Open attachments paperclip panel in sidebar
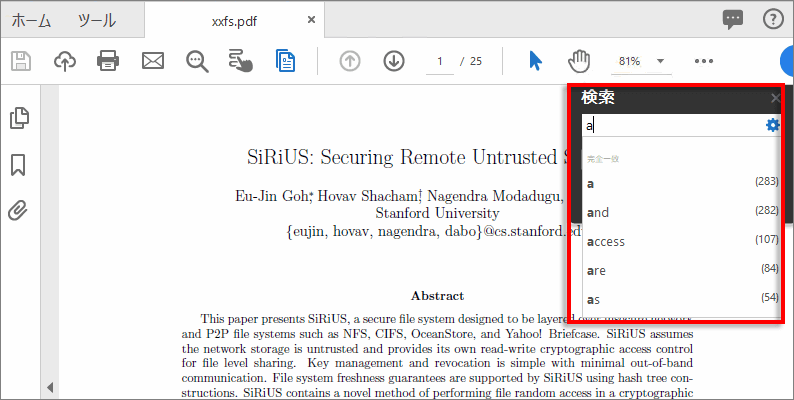Image resolution: width=794 pixels, height=400 pixels. (x=18, y=210)
